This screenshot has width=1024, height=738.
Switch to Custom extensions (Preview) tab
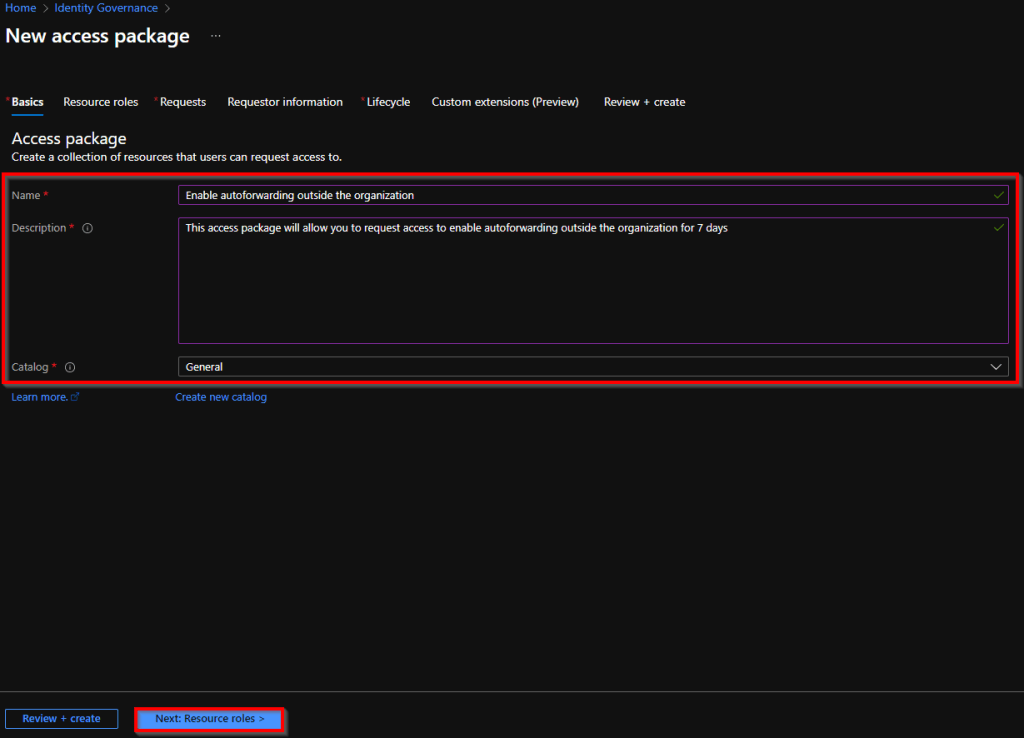click(x=505, y=102)
